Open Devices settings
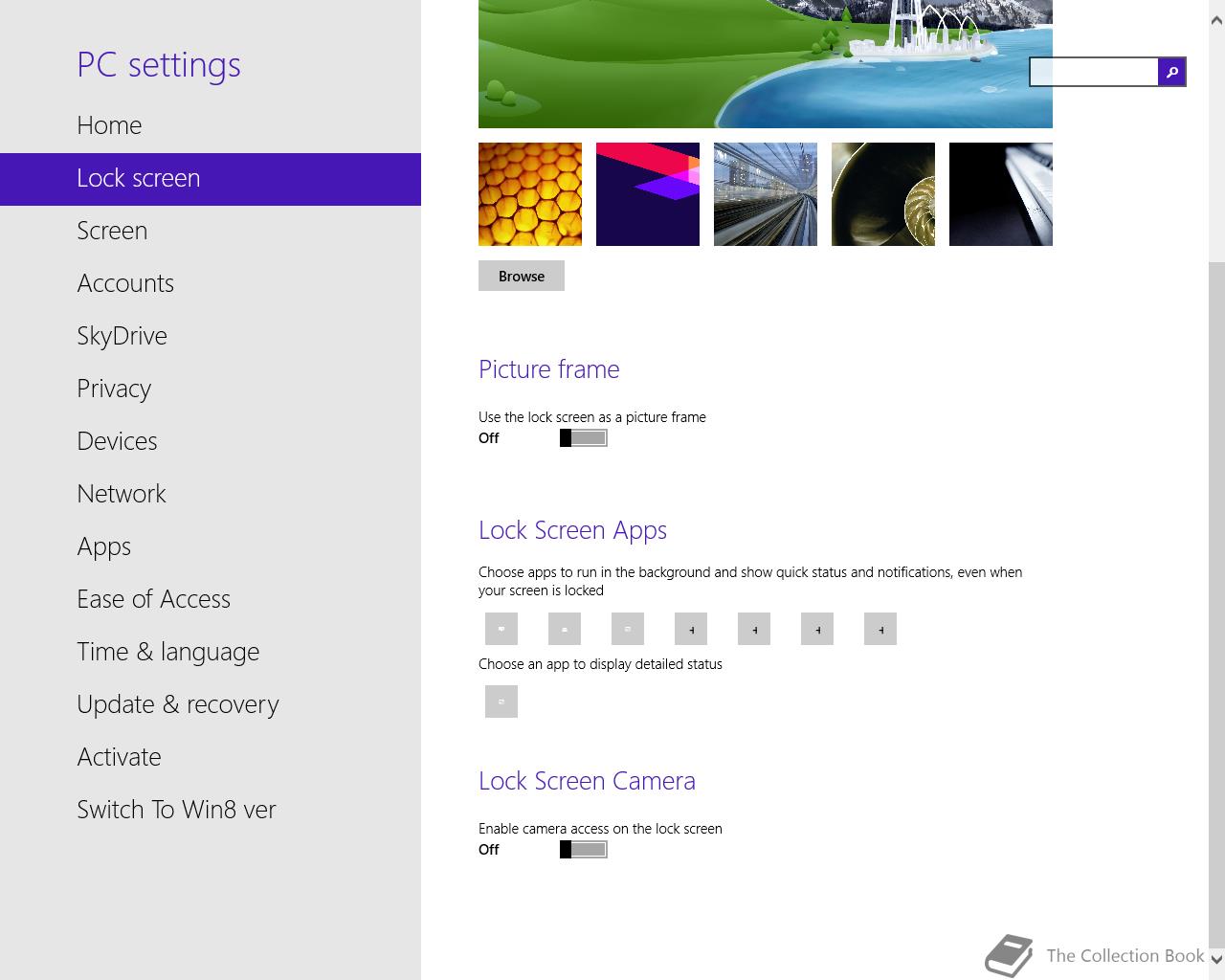 pyautogui.click(x=211, y=442)
